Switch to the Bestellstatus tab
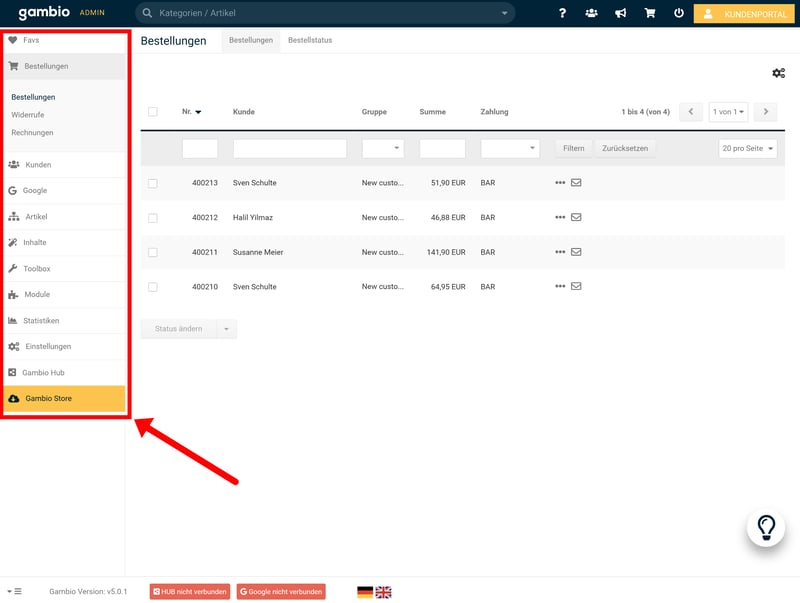Viewport: 800px width, 603px height. coord(310,41)
